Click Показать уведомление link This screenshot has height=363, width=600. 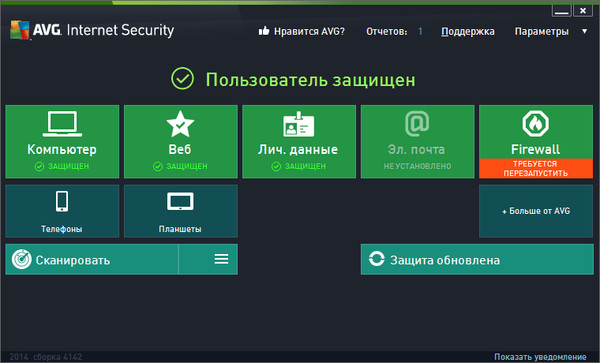540,357
